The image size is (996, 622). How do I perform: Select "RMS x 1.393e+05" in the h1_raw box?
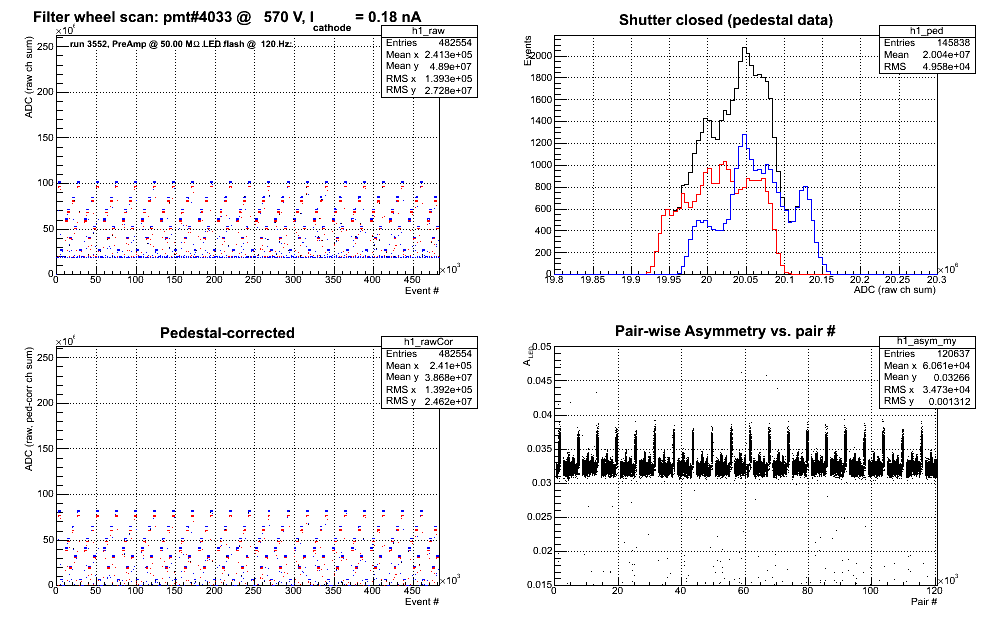pos(429,78)
